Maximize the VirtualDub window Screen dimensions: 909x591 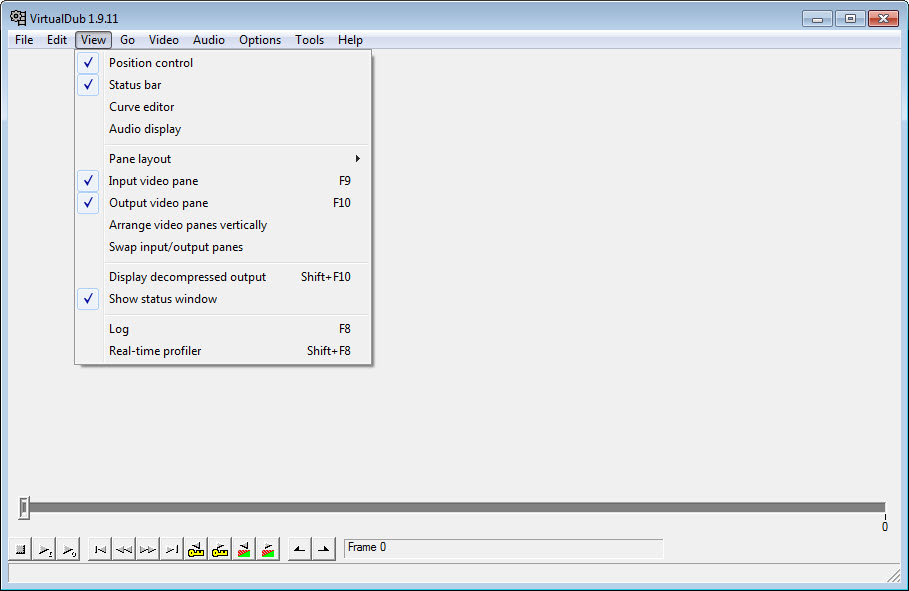coord(850,19)
